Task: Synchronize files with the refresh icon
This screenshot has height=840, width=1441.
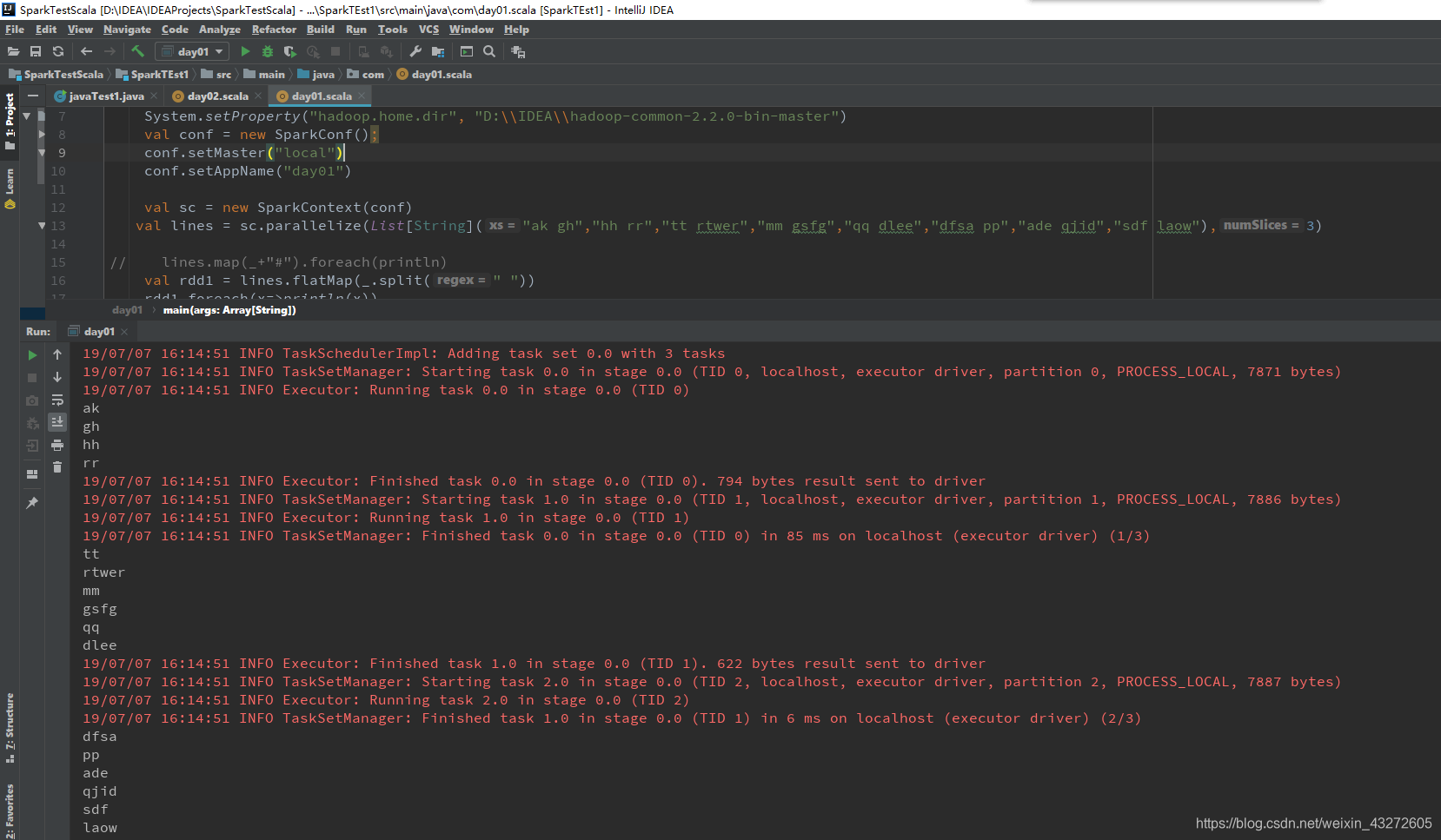Action: 58,51
